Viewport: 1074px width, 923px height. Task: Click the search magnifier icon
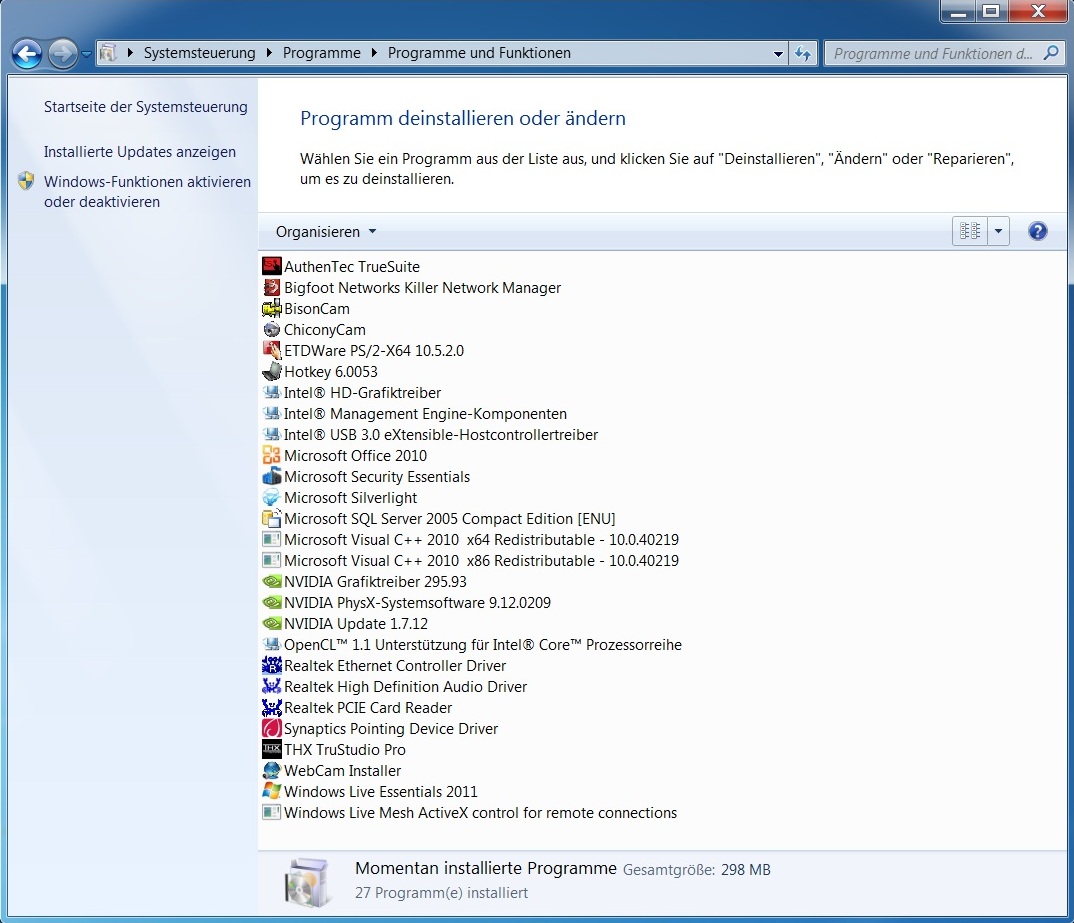point(1051,53)
